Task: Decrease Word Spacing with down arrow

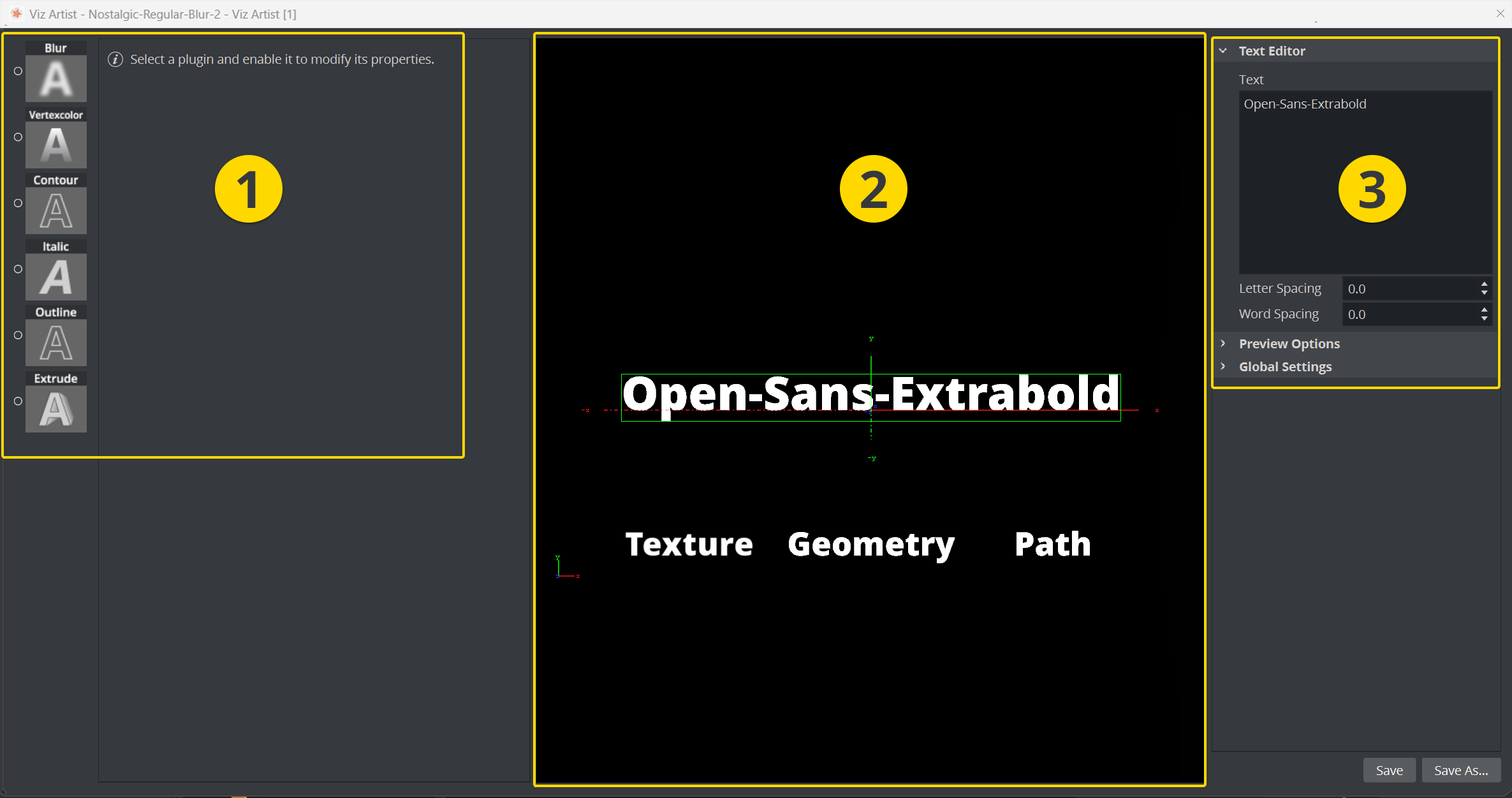Action: tap(1485, 318)
